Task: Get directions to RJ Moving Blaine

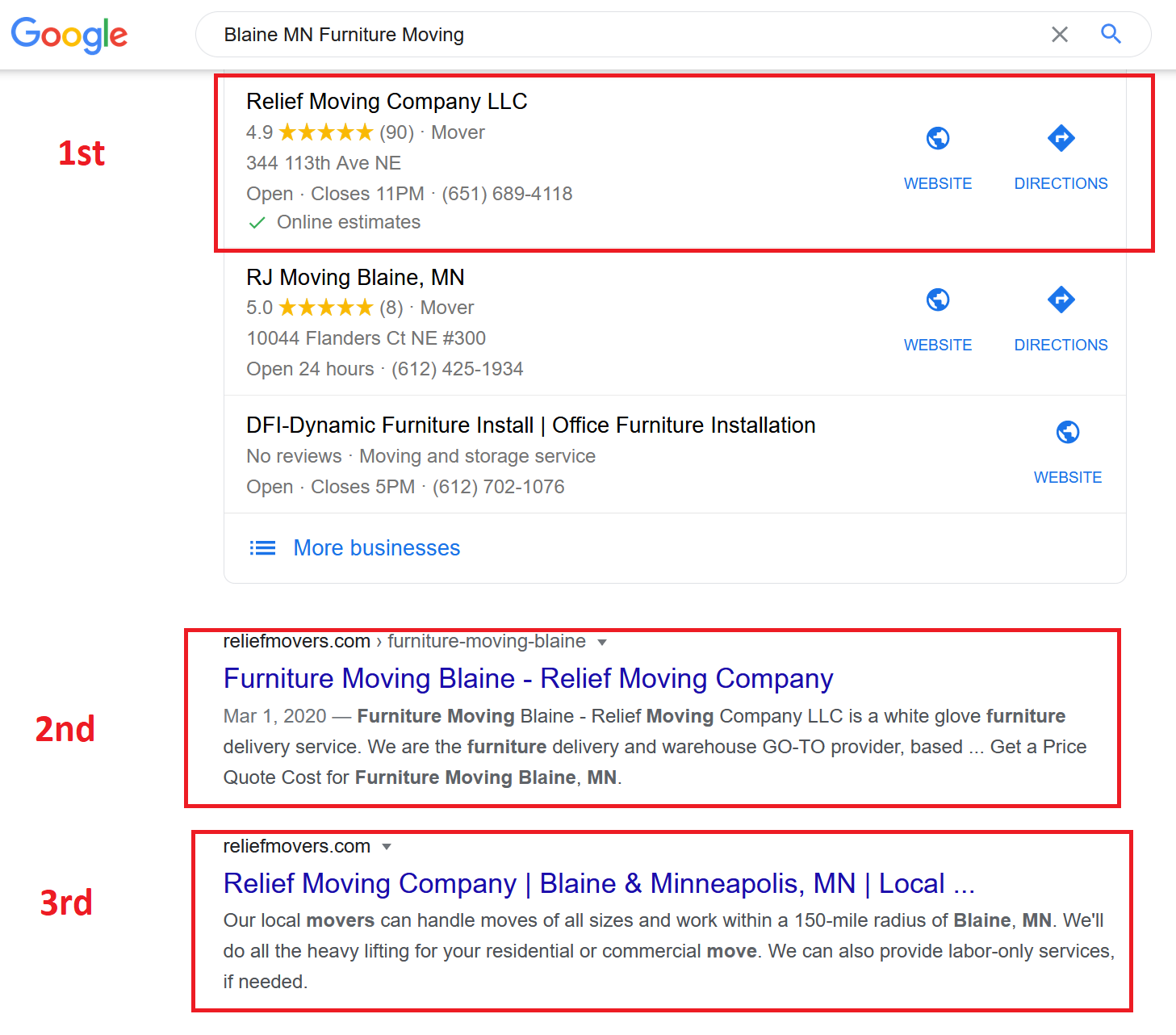Action: coord(1061,300)
